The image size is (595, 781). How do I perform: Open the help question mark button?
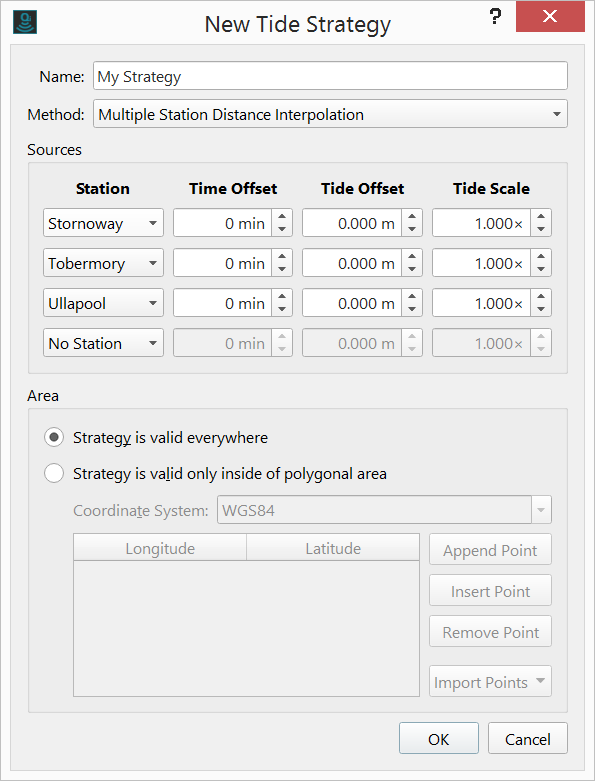click(494, 16)
